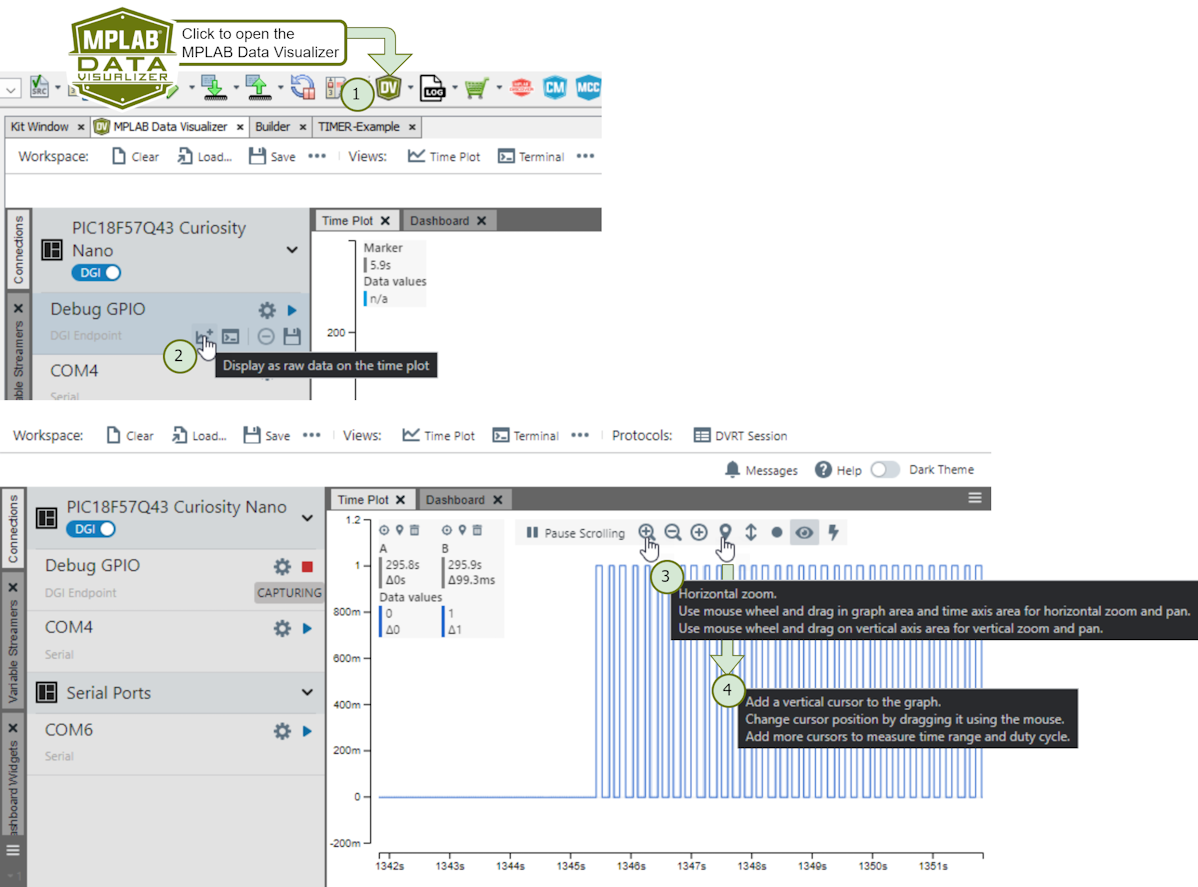
Task: Open MPLAB Data Visualizer from the DV toolbar icon
Action: click(388, 88)
